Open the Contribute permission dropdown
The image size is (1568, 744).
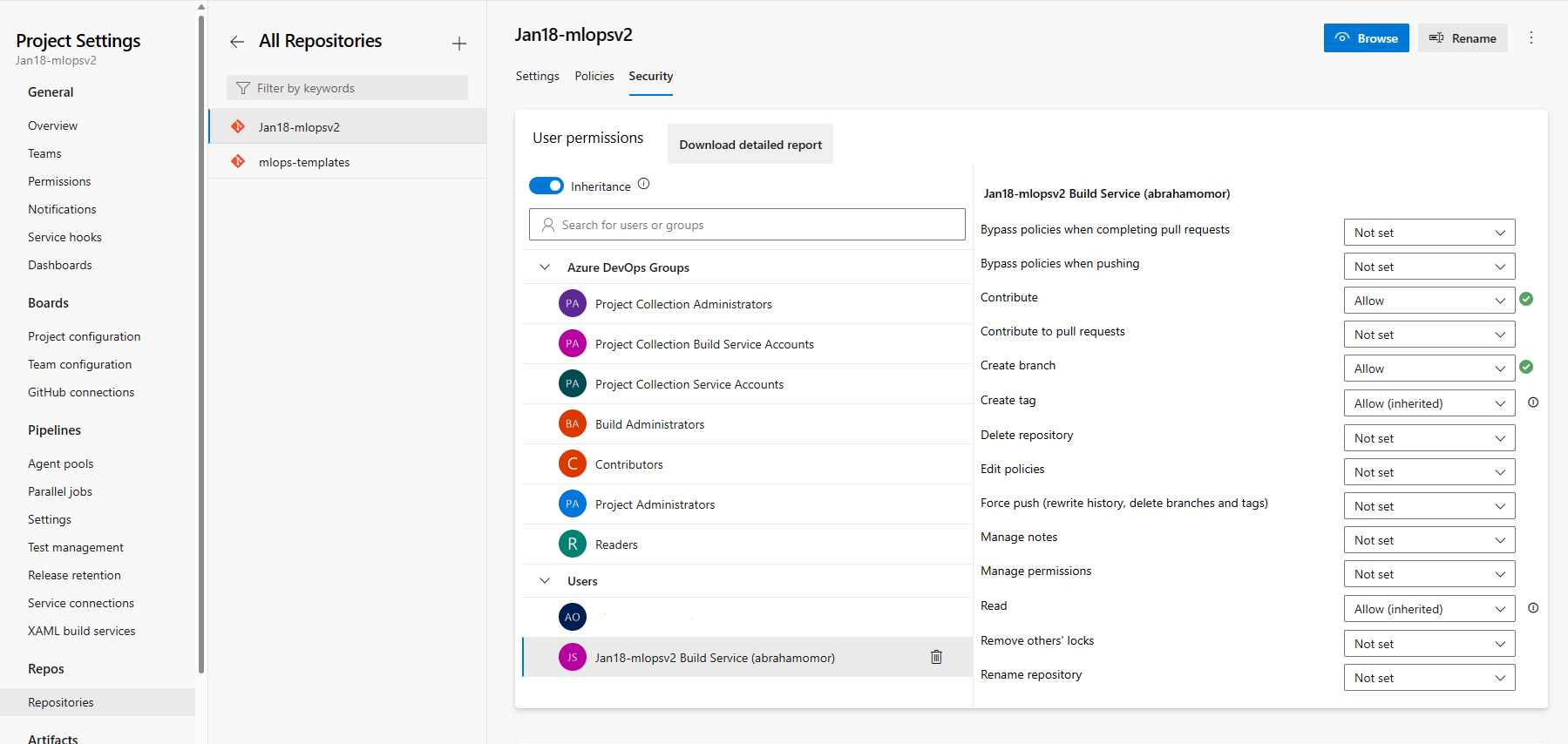pyautogui.click(x=1429, y=301)
